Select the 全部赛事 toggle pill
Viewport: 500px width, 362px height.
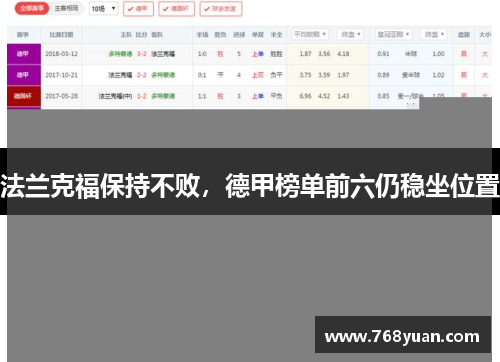point(32,8)
